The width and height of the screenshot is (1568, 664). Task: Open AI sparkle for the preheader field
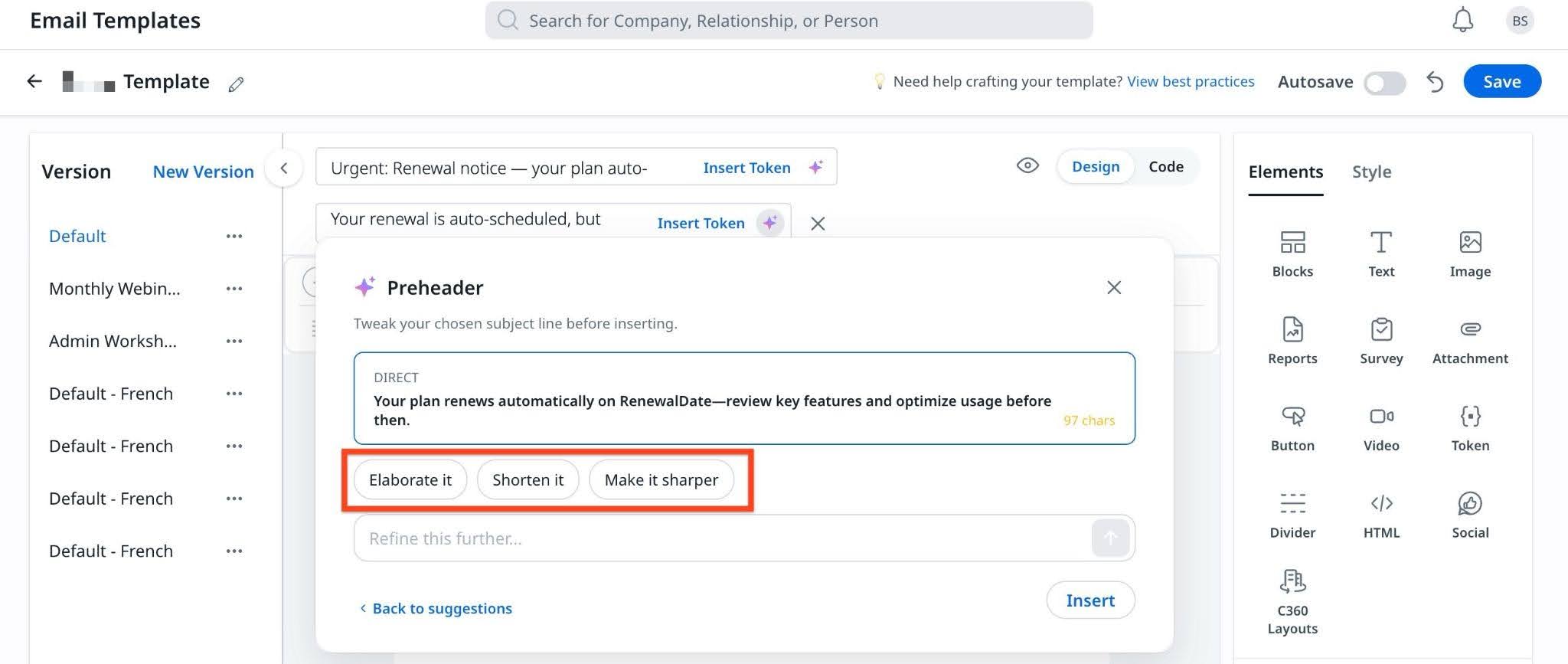tap(770, 223)
